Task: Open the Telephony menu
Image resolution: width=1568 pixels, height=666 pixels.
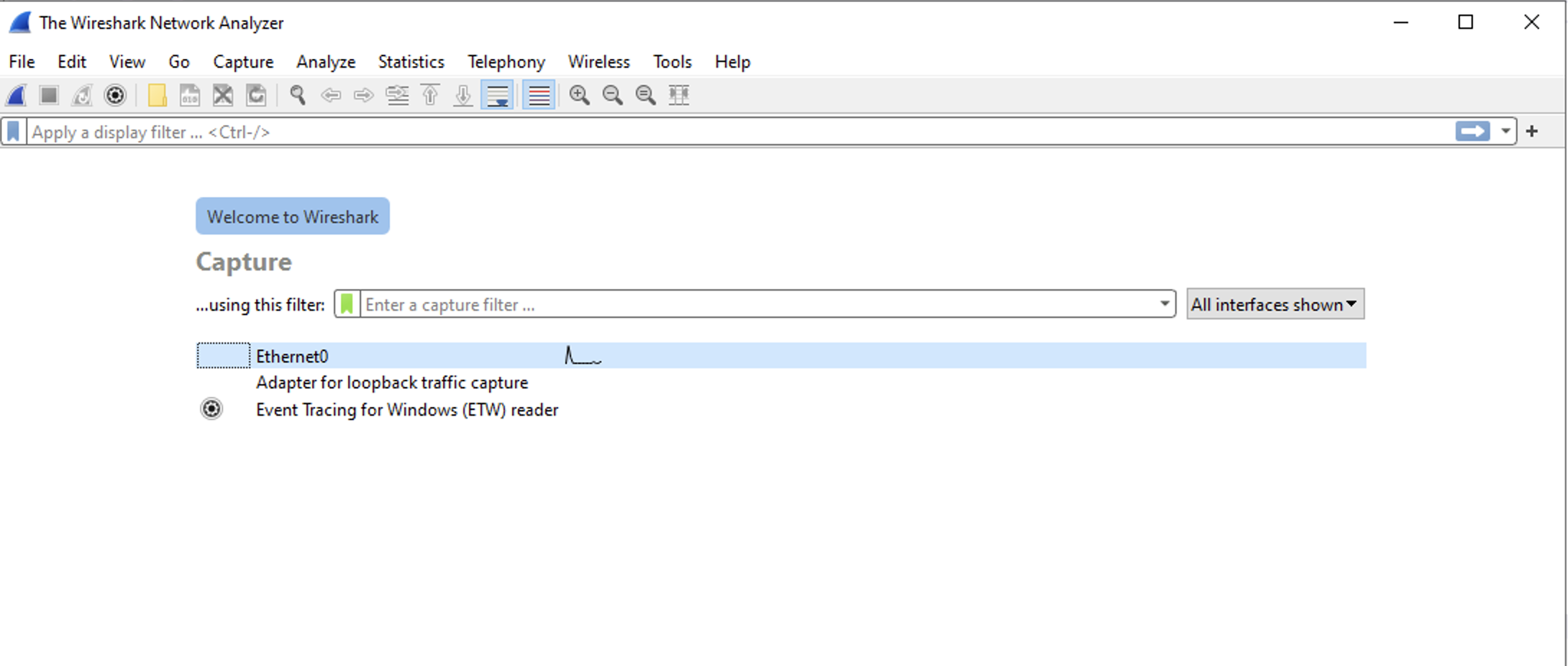Action: [506, 62]
